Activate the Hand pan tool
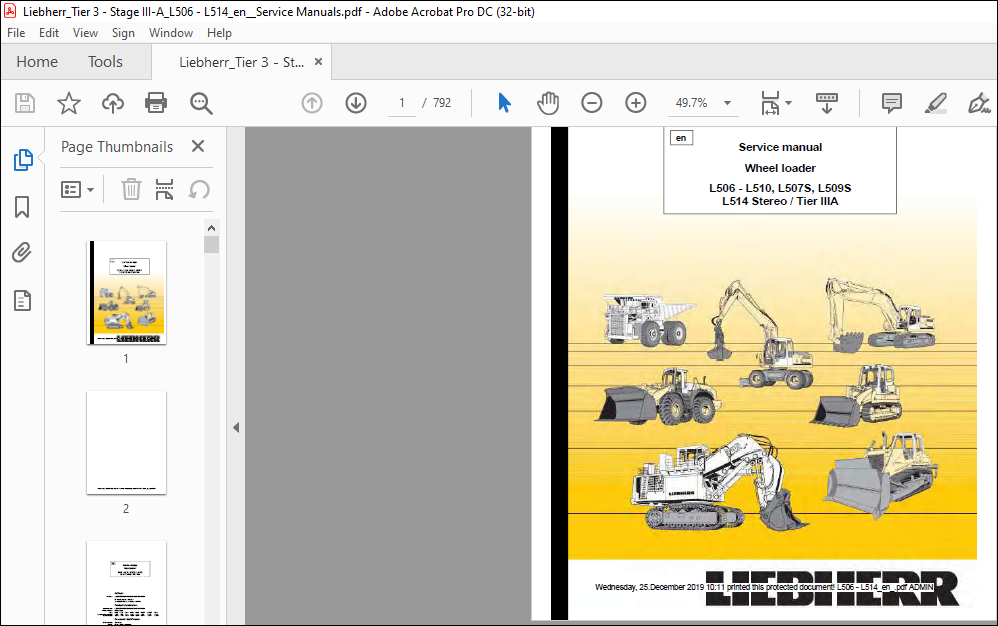 point(547,103)
